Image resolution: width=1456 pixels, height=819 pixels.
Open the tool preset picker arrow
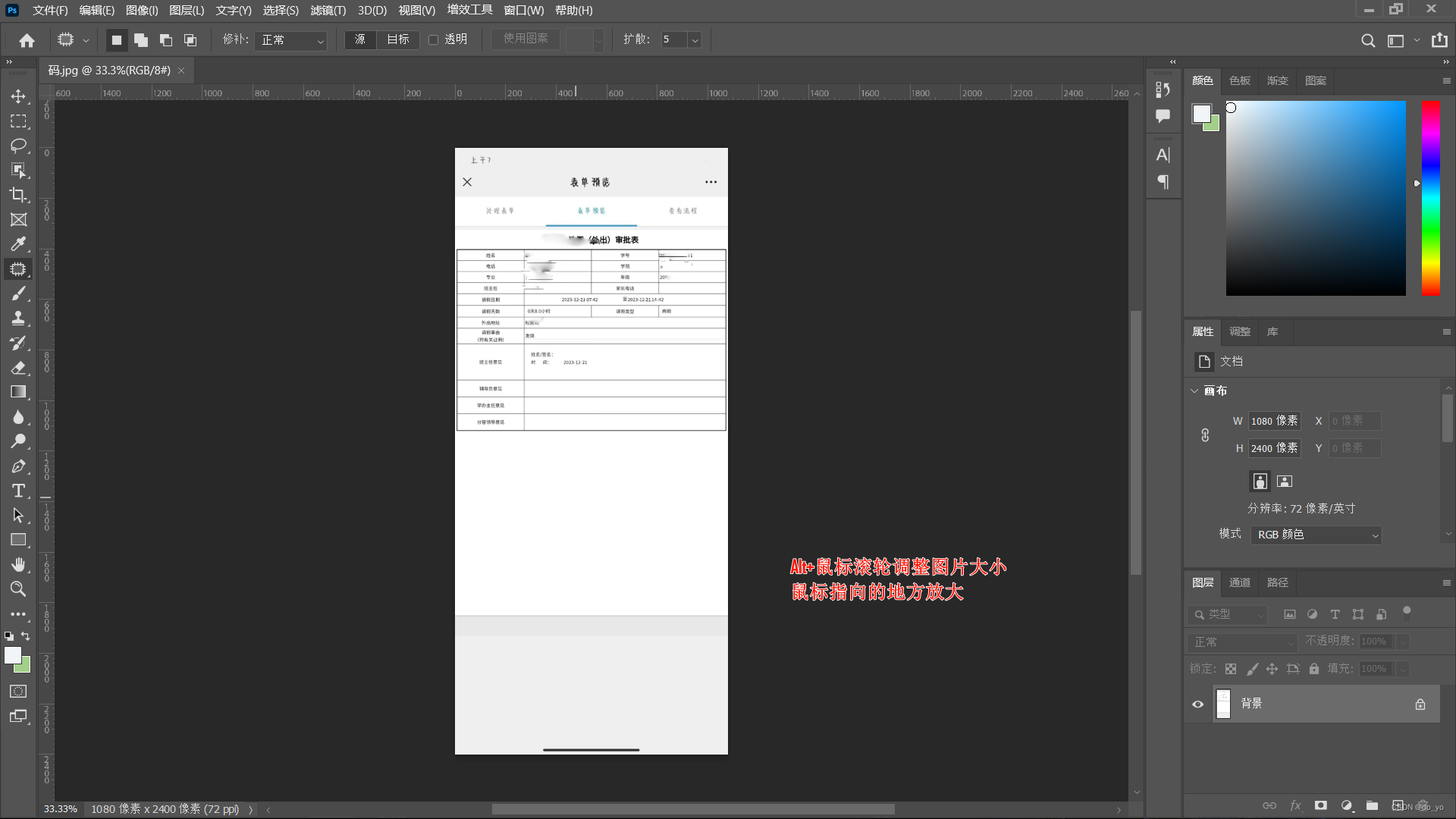coord(86,40)
